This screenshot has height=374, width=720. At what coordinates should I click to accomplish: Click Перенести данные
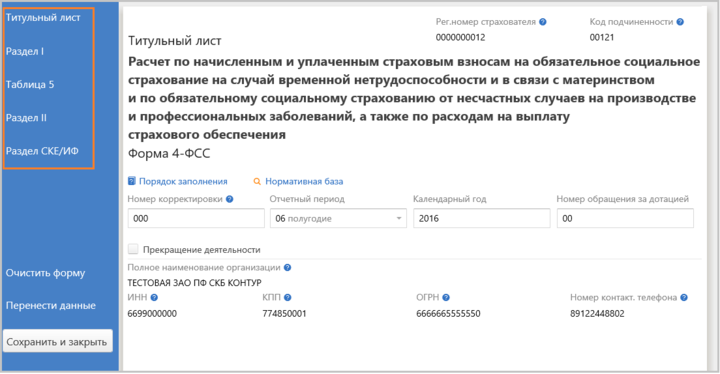[x=51, y=306]
